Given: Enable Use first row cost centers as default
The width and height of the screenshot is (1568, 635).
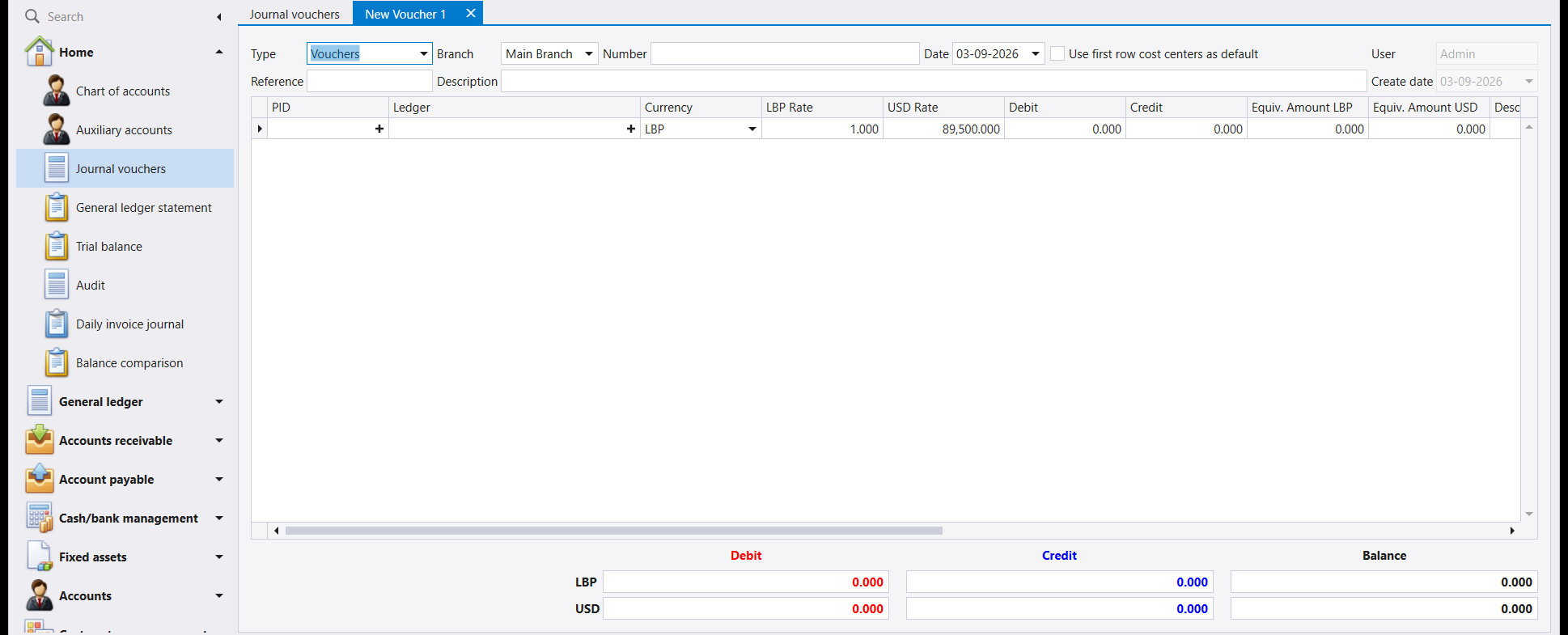Looking at the screenshot, I should coord(1057,53).
